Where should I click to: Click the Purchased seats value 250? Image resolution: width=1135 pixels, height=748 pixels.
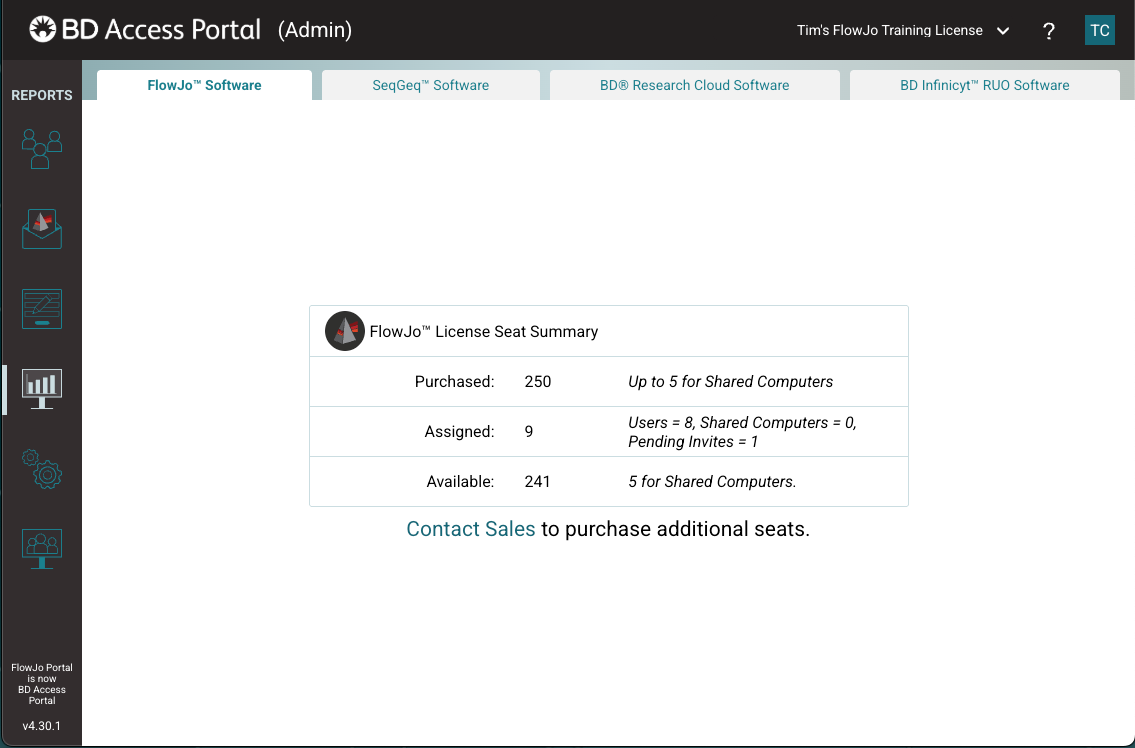pos(537,382)
